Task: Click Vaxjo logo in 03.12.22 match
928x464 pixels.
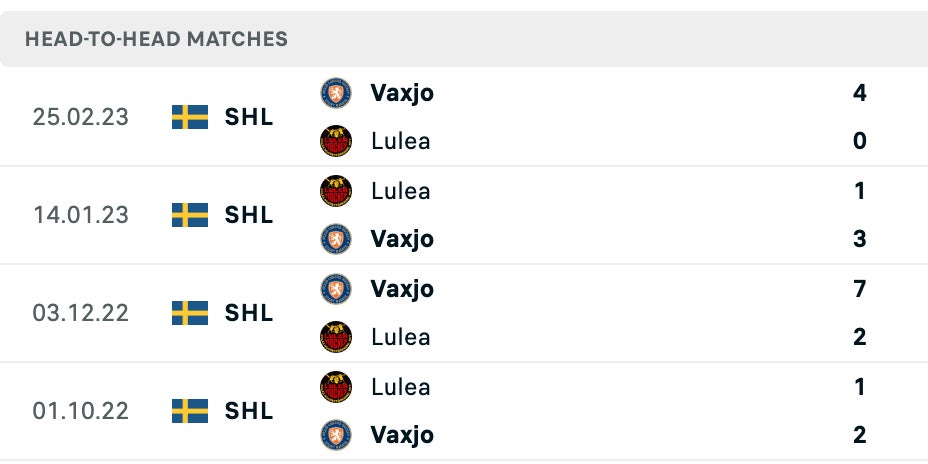Action: pyautogui.click(x=336, y=289)
